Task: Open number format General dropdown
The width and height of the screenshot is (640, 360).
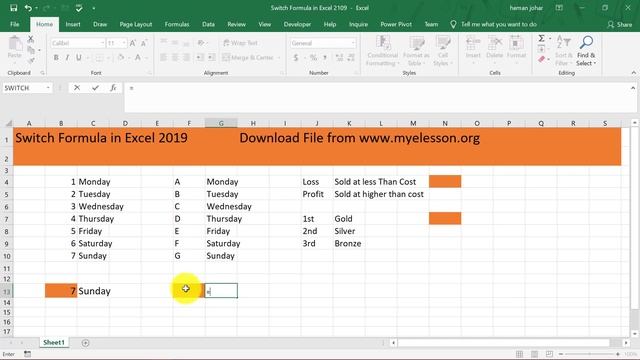Action: tap(353, 43)
